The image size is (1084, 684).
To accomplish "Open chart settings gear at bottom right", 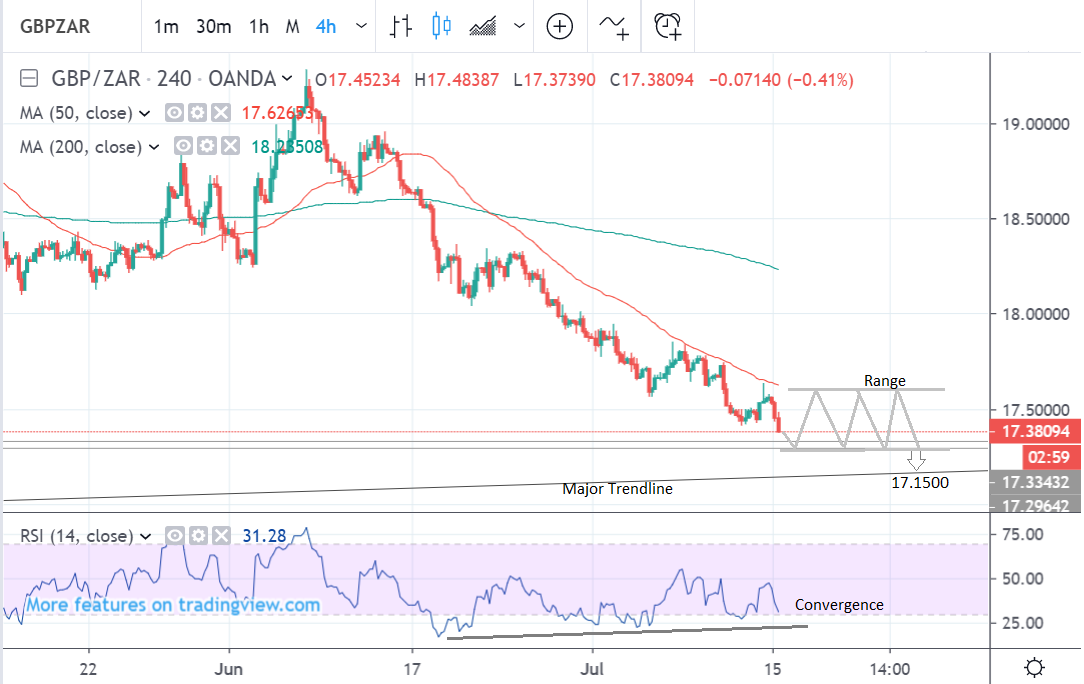I will point(1035,667).
